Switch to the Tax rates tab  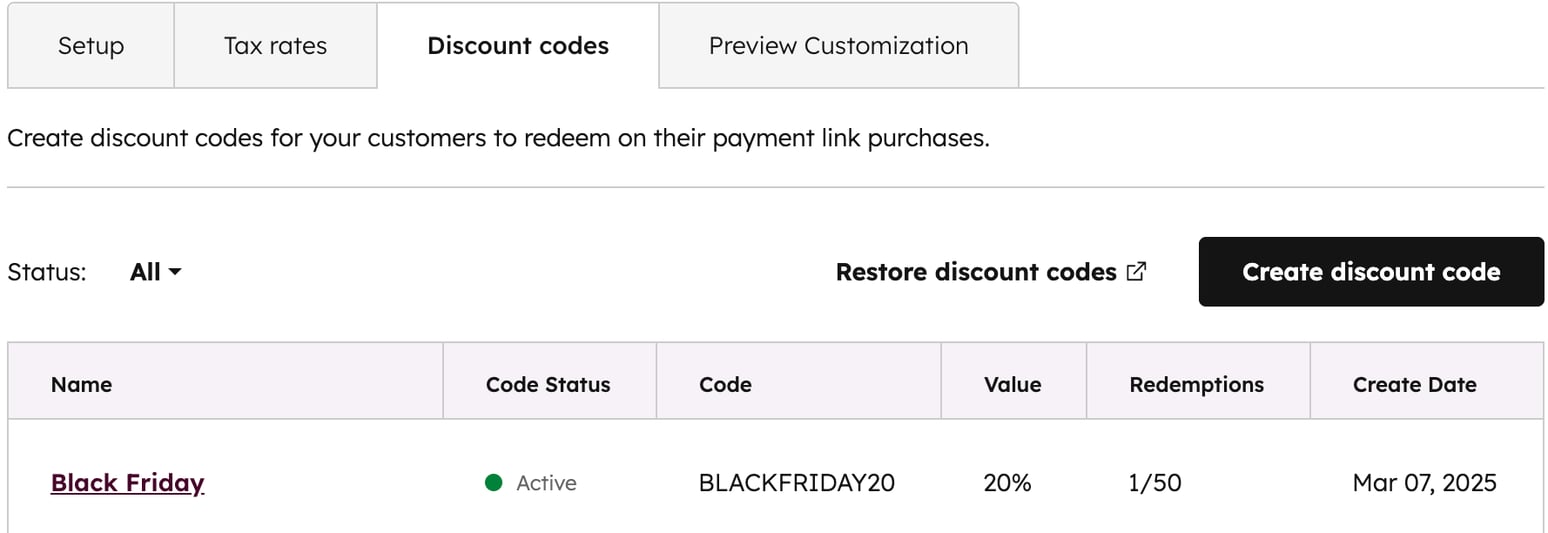tap(275, 46)
